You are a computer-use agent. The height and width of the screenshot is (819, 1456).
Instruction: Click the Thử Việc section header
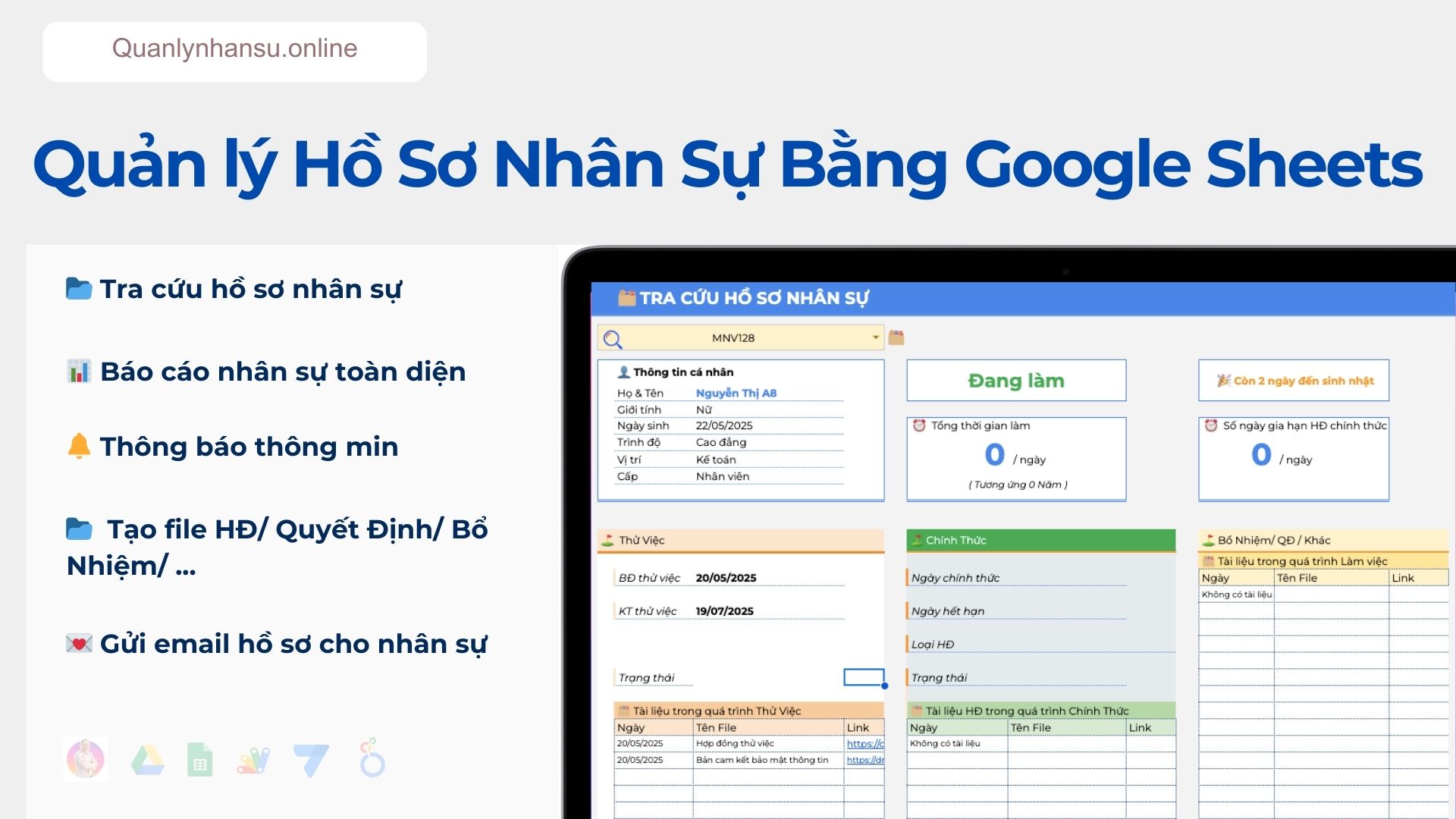click(741, 540)
